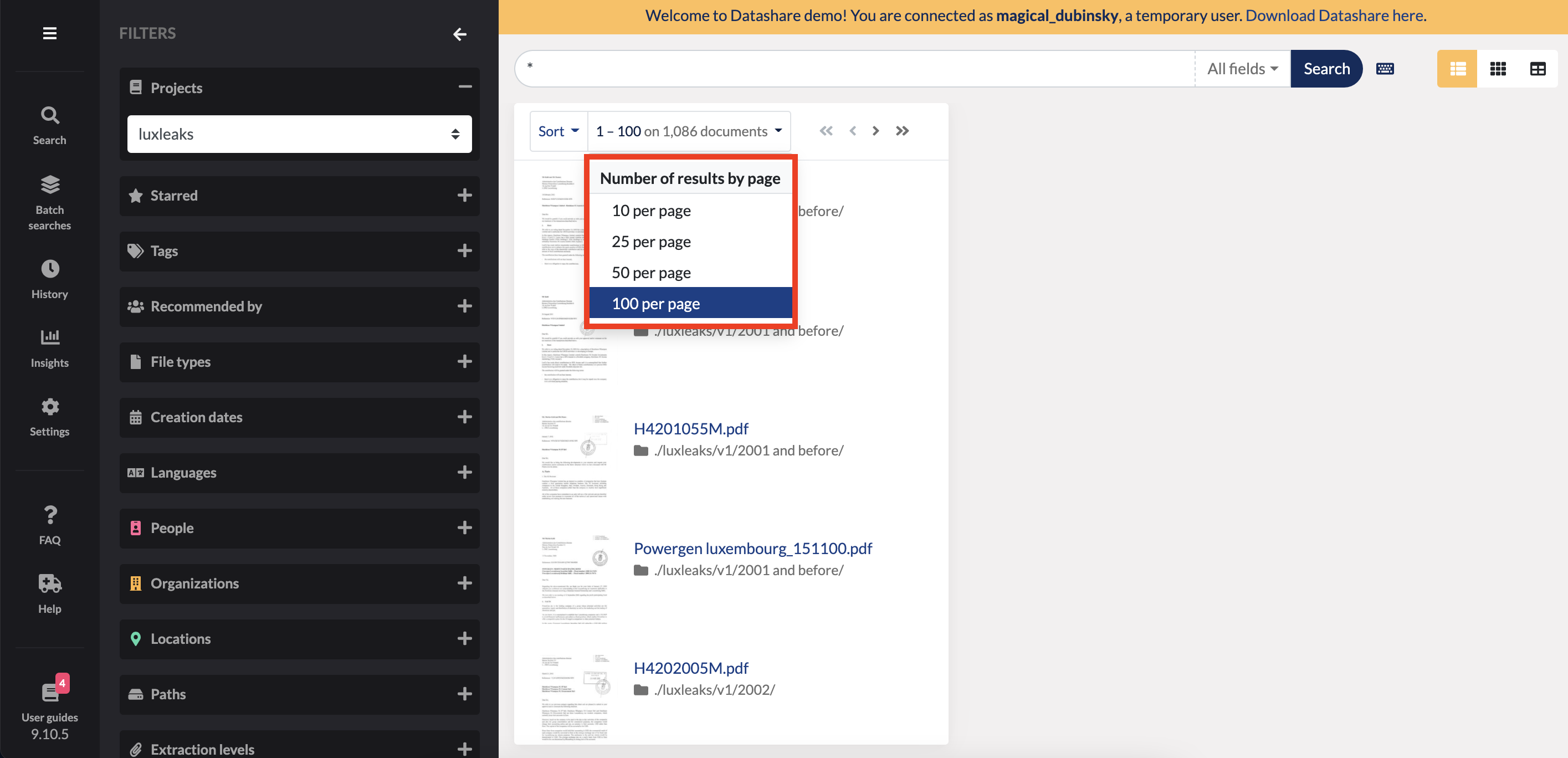Open the Sort dropdown
The height and width of the screenshot is (758, 1568).
(x=558, y=131)
